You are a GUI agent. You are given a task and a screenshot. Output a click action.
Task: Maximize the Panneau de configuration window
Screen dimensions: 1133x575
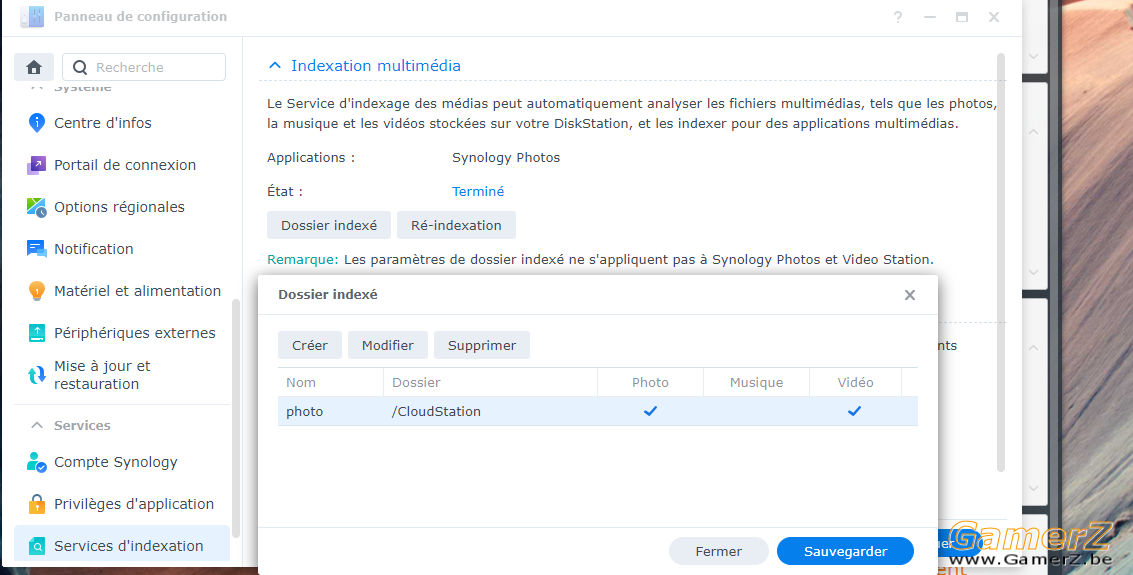tap(962, 17)
